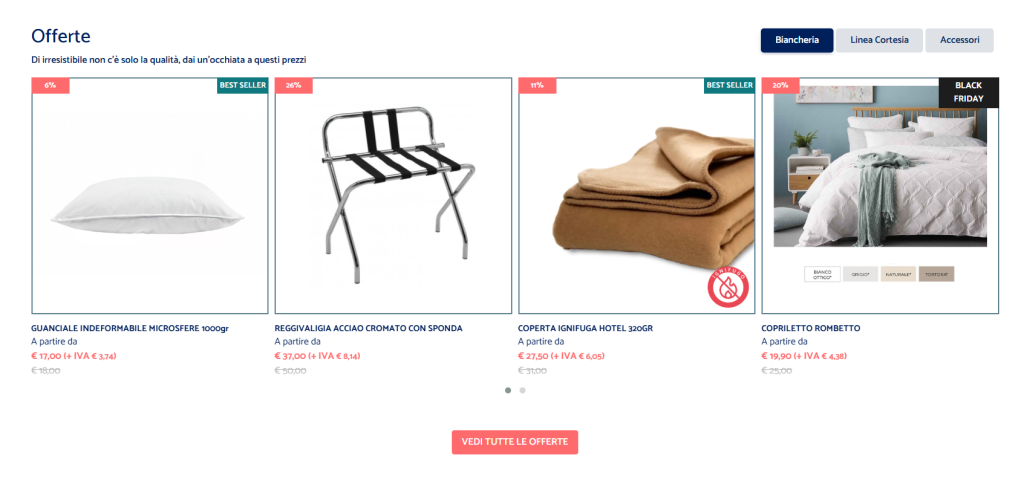Choose the Bianco Ottico color swatch
1024x478 pixels.
(x=822, y=274)
